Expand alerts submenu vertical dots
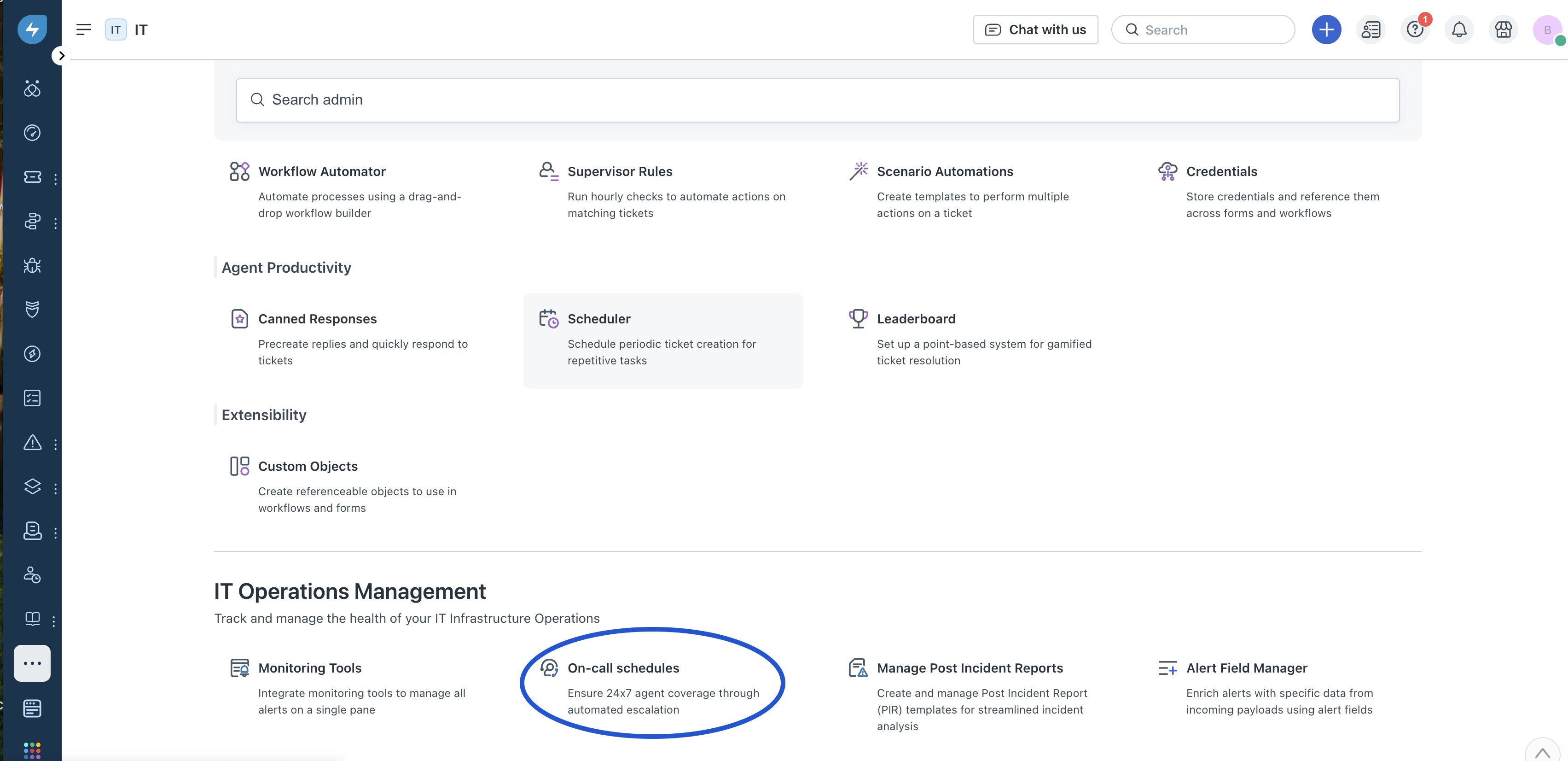The width and height of the screenshot is (1568, 761). tap(55, 445)
